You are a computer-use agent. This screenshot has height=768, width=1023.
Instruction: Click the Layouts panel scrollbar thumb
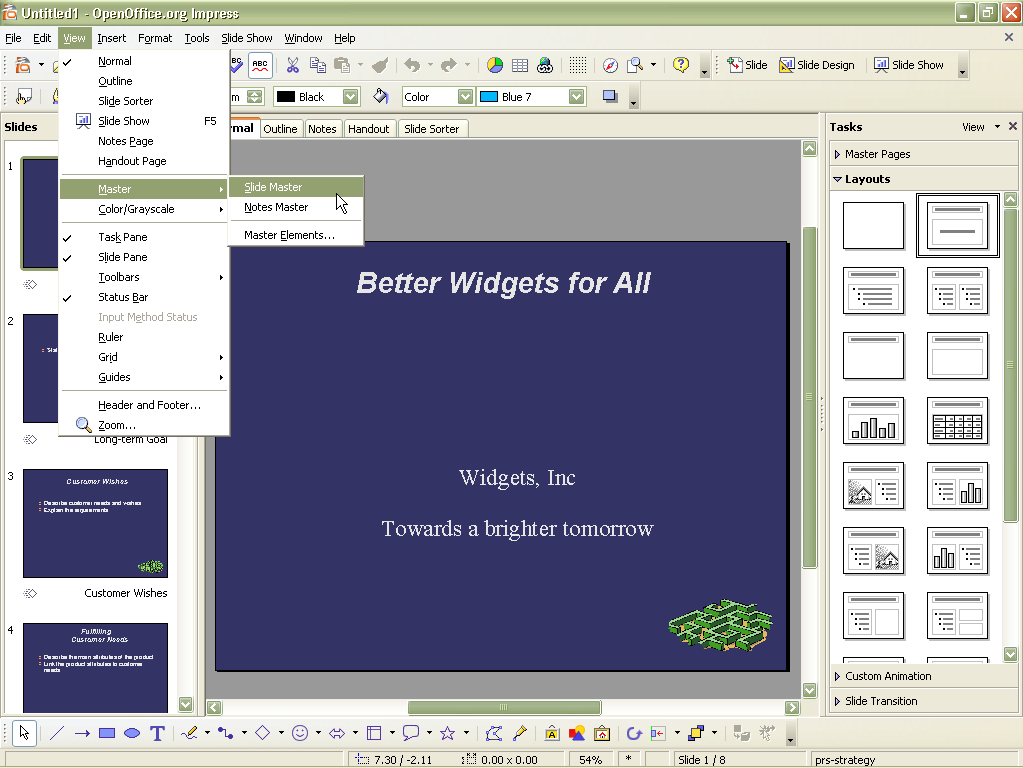[1010, 364]
